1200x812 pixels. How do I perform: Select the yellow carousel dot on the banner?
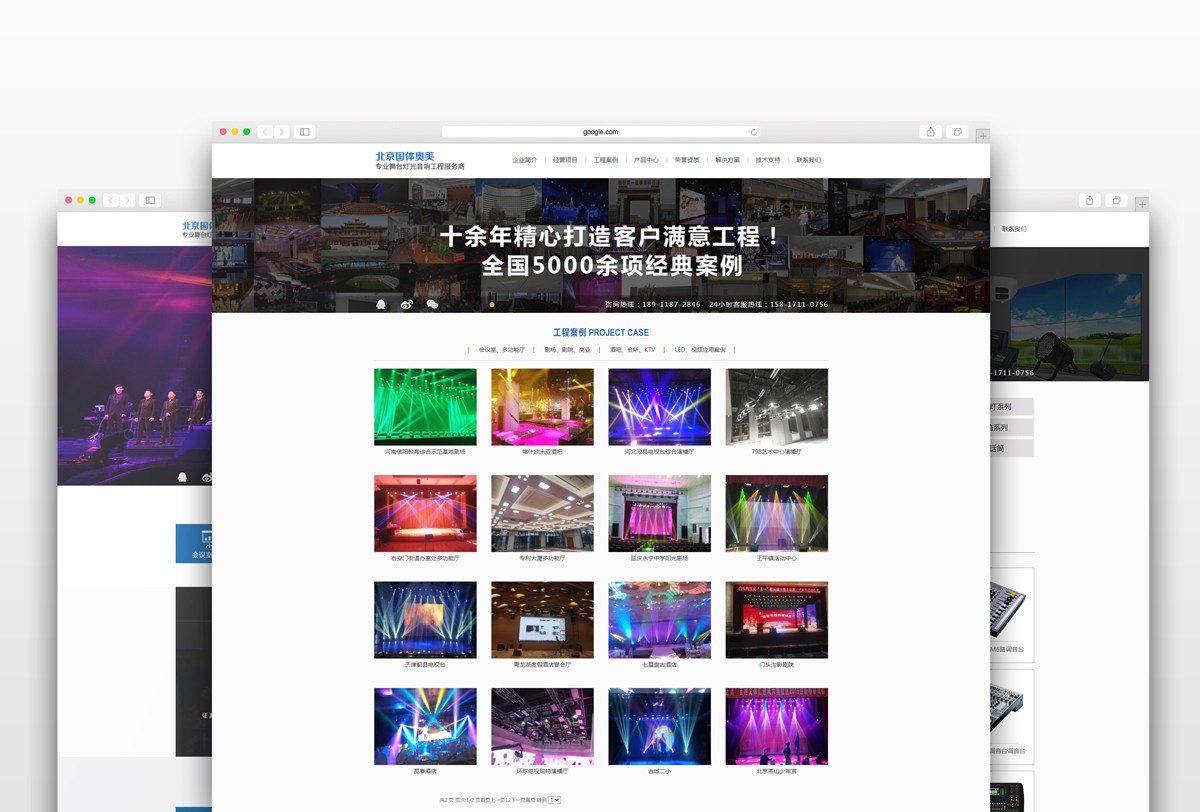491,304
